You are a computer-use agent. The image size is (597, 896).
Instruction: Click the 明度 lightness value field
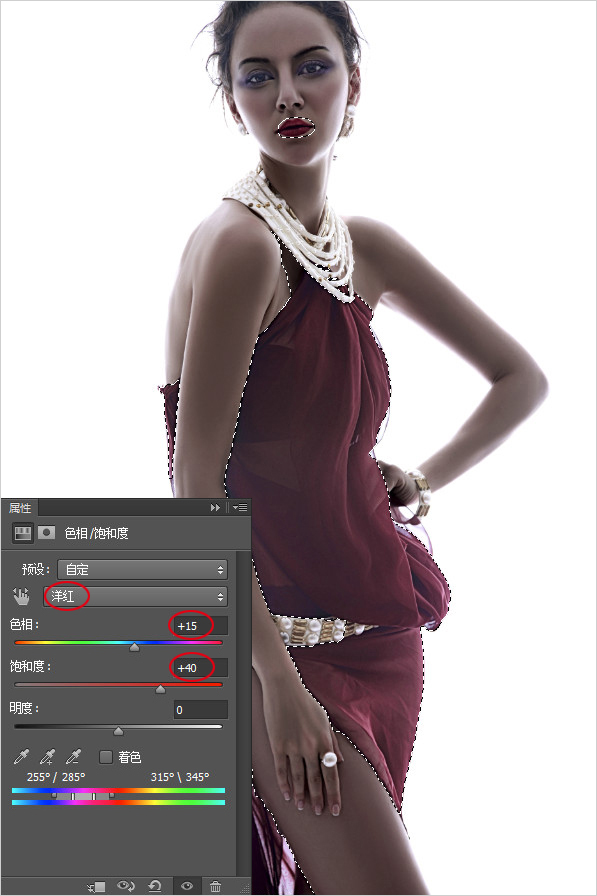[x=201, y=710]
